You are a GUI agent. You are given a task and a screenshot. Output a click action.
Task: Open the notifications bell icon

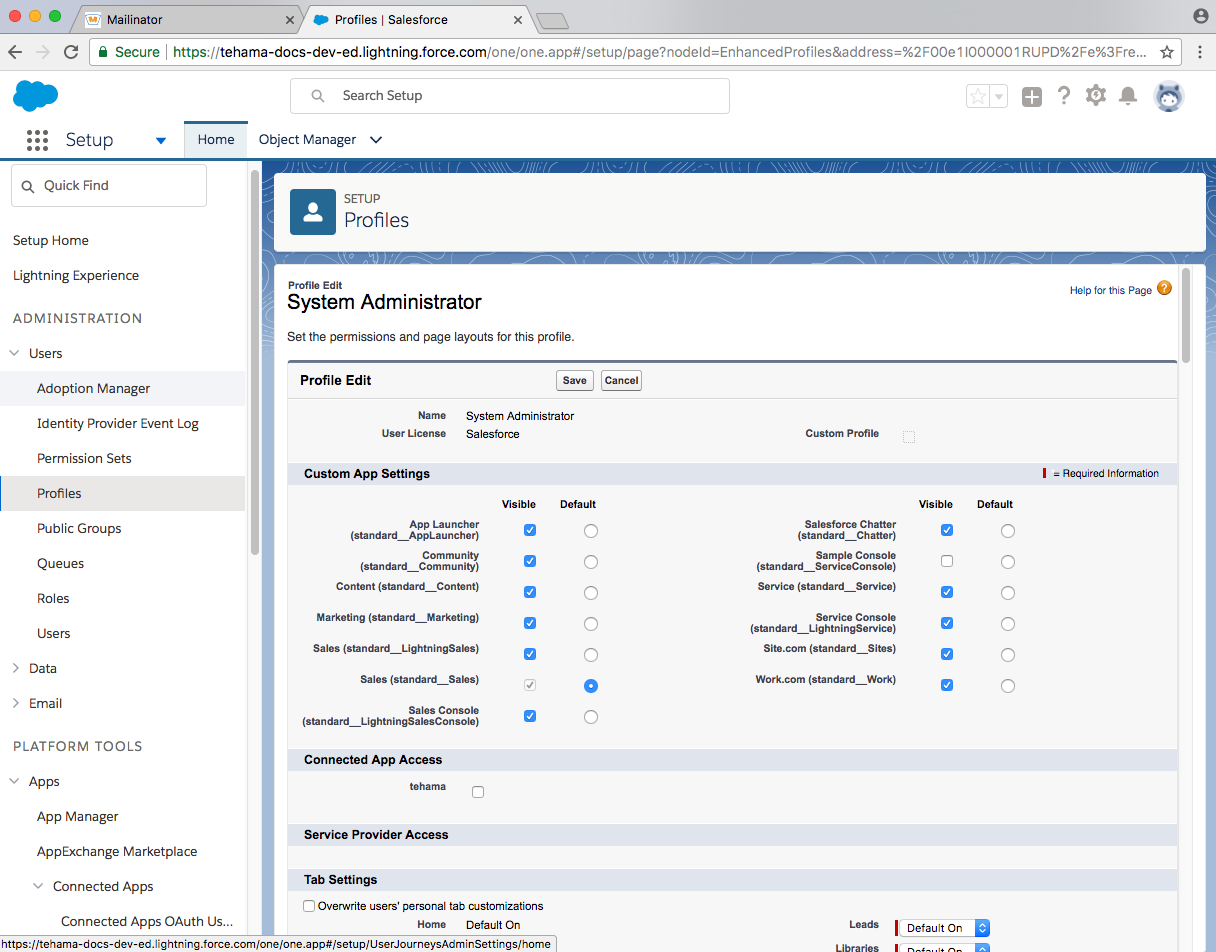tap(1128, 96)
